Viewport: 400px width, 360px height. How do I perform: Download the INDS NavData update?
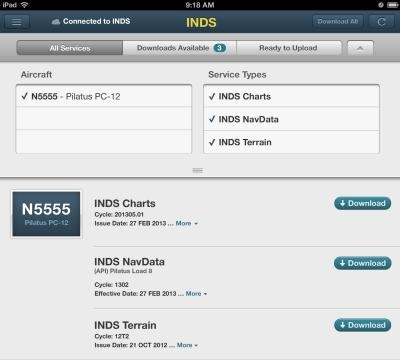coord(363,263)
